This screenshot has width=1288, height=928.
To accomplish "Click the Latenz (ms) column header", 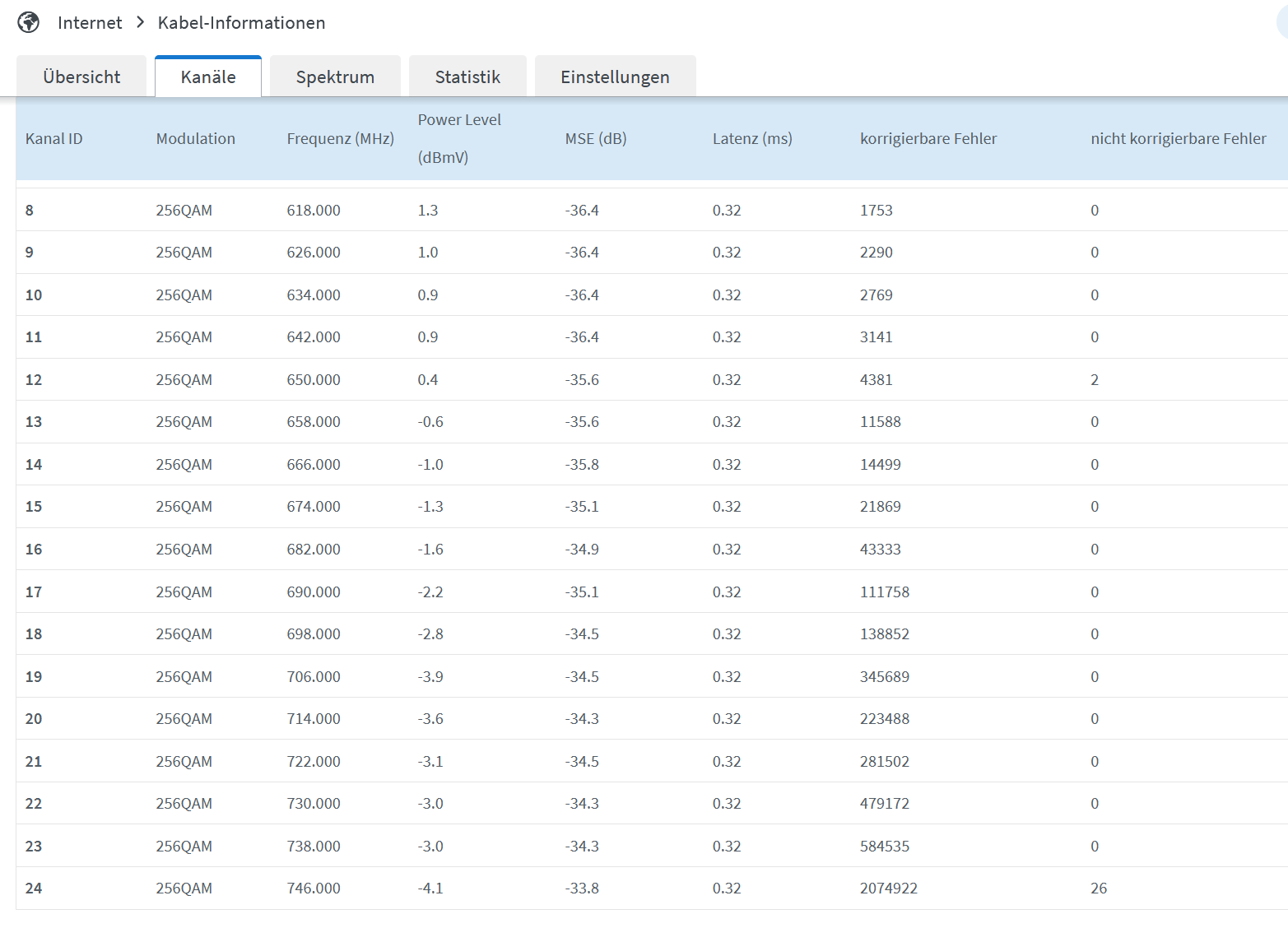I will [x=752, y=139].
